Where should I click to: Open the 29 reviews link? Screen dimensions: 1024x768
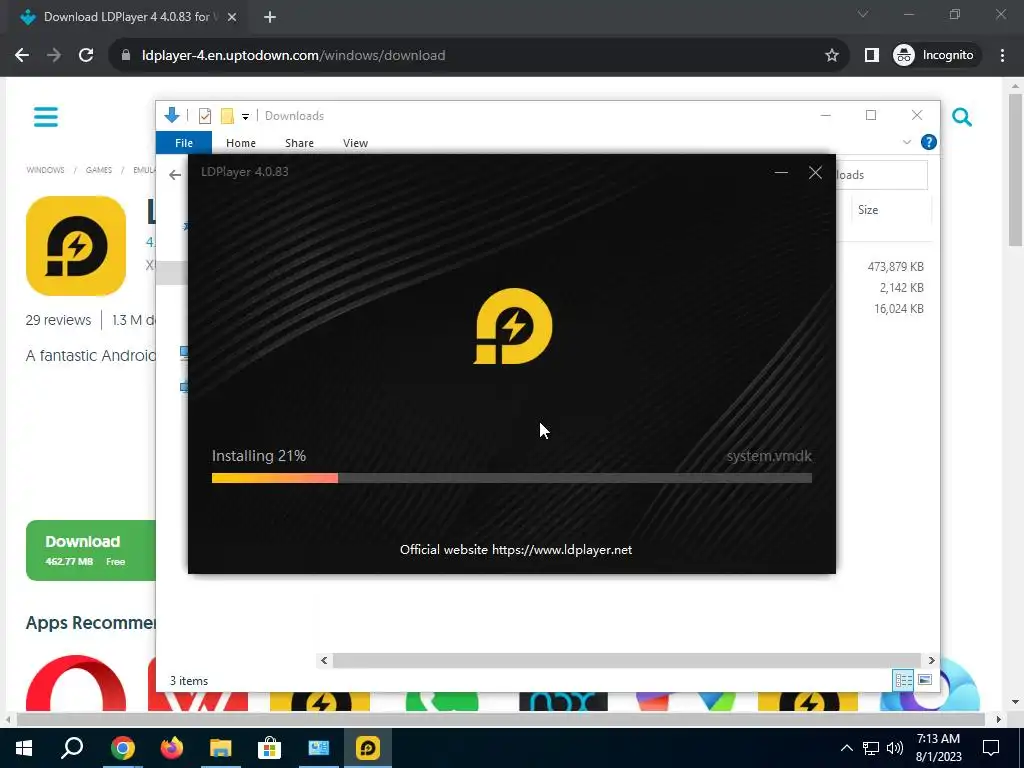[58, 320]
